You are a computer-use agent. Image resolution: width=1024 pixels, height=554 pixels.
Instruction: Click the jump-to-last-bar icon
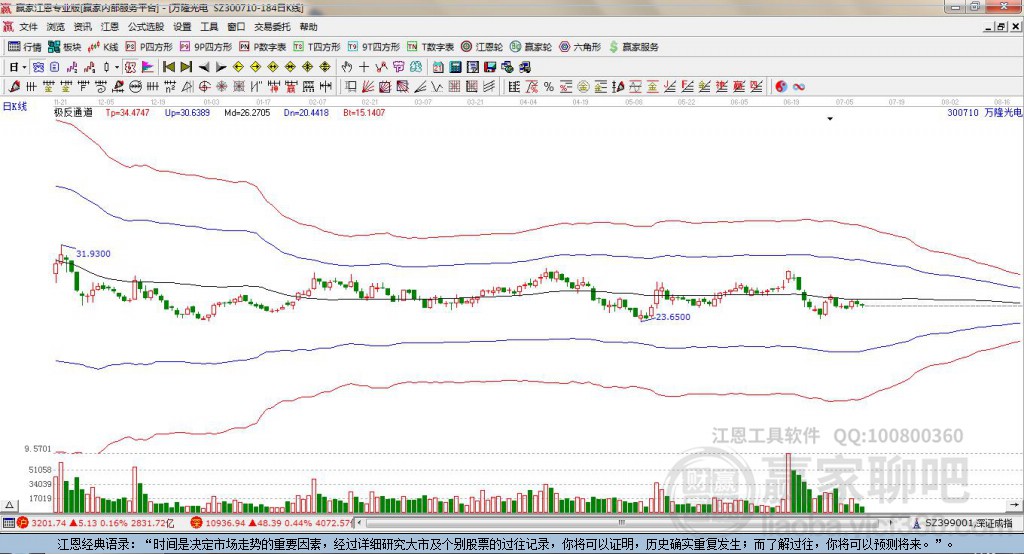point(186,67)
